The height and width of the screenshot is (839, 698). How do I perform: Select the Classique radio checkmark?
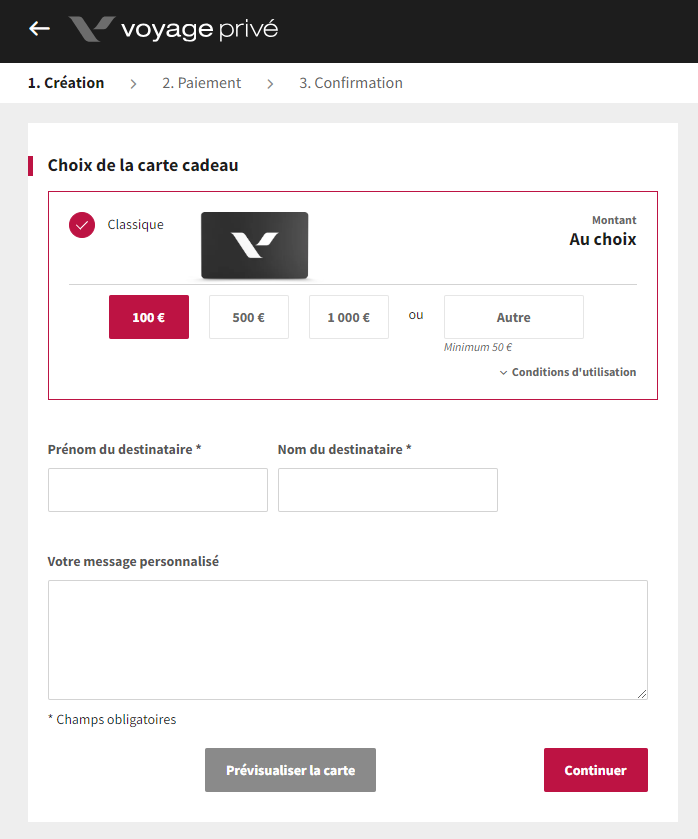82,225
